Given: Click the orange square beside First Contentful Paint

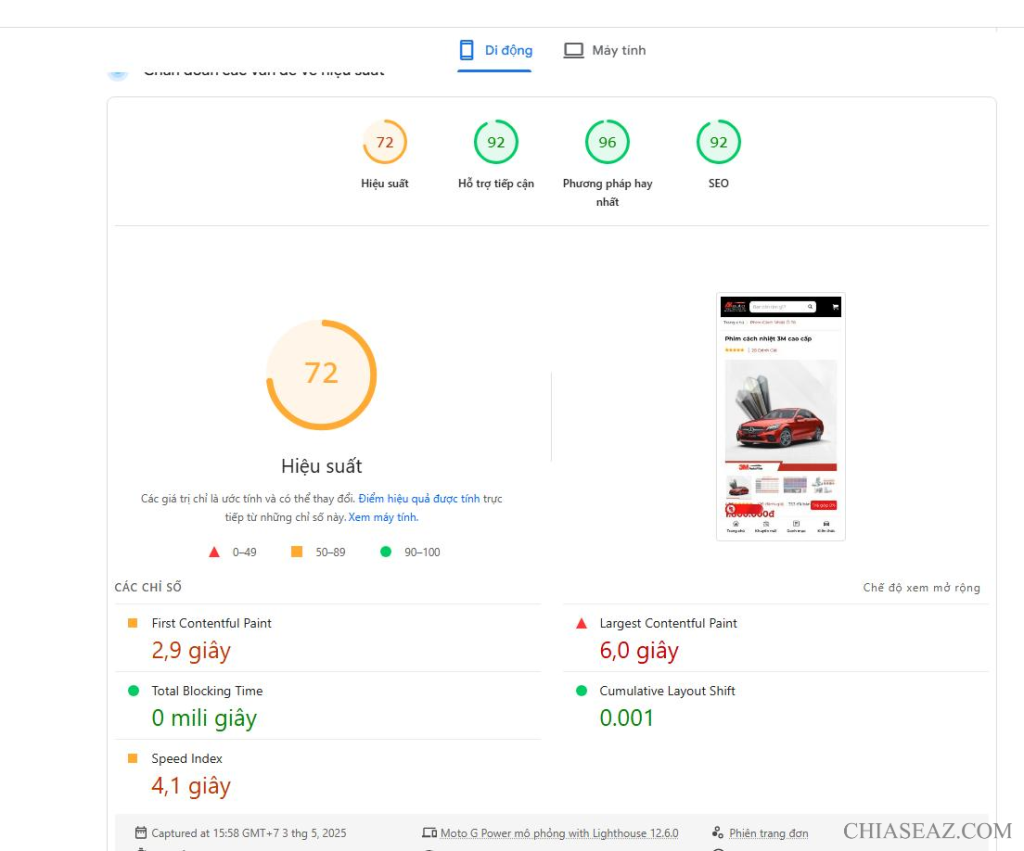Looking at the screenshot, I should pyautogui.click(x=133, y=623).
